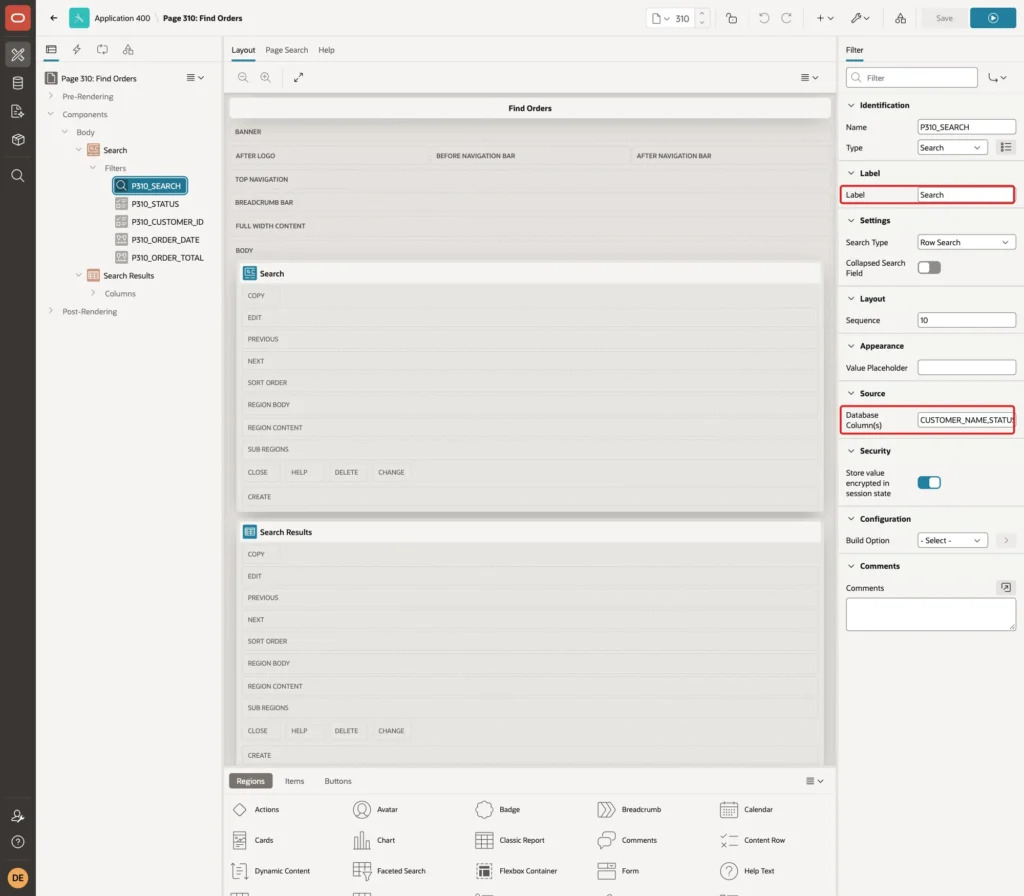Open SQL Workshop database icon

click(18, 83)
